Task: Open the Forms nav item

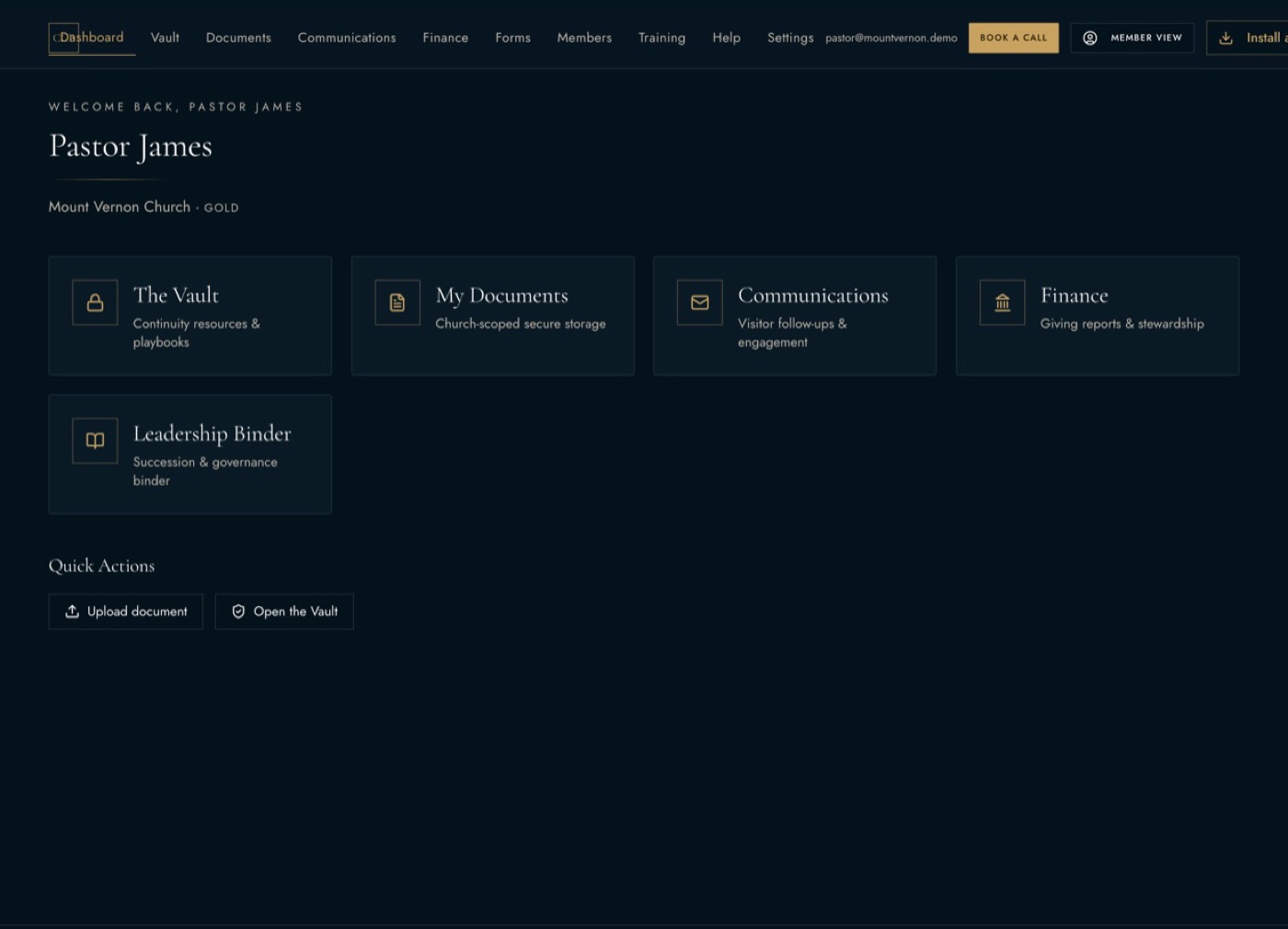Action: (x=512, y=38)
